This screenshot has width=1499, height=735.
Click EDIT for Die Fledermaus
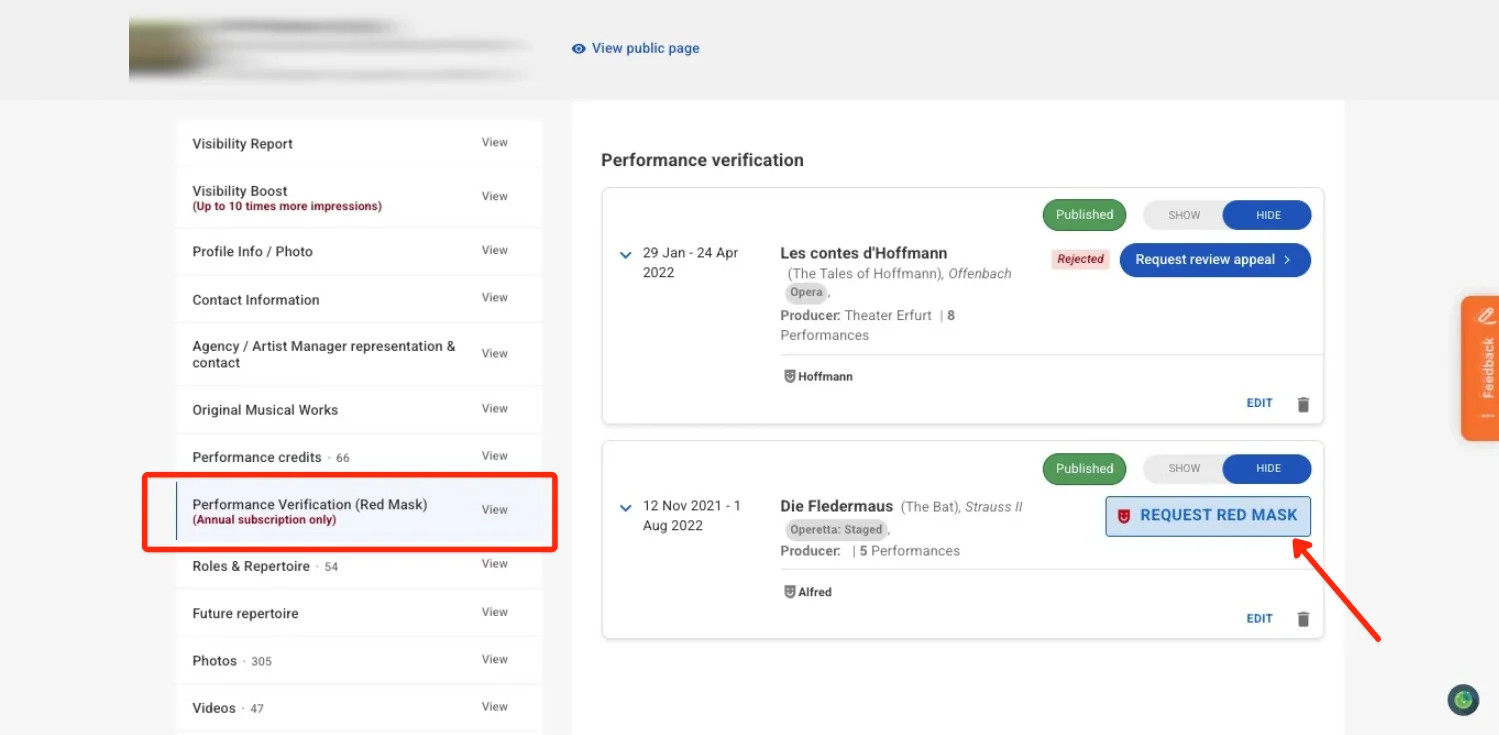1259,619
